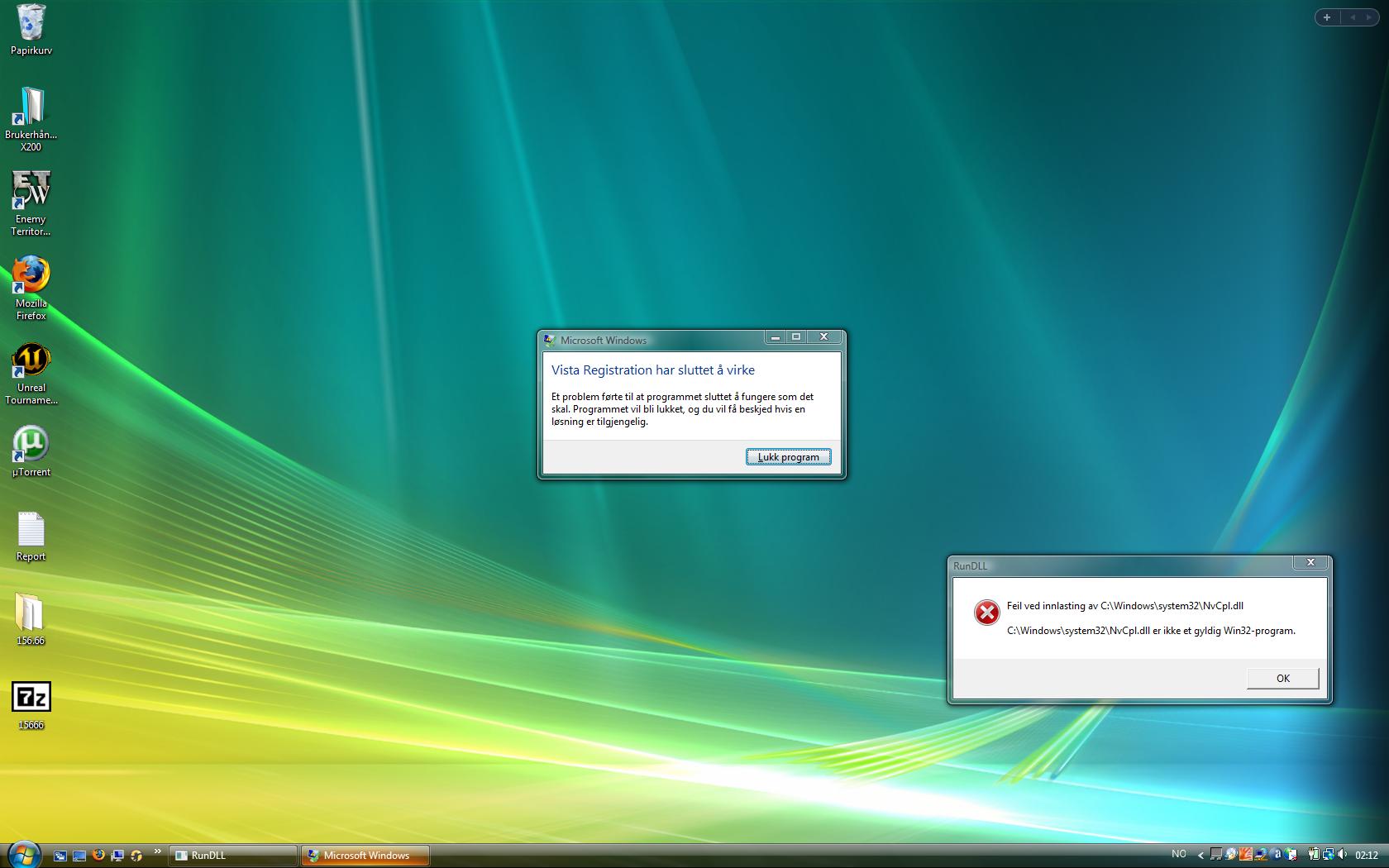Click the sidebar previous gadgets arrow
Image resolution: width=1389 pixels, height=868 pixels.
1353,17
